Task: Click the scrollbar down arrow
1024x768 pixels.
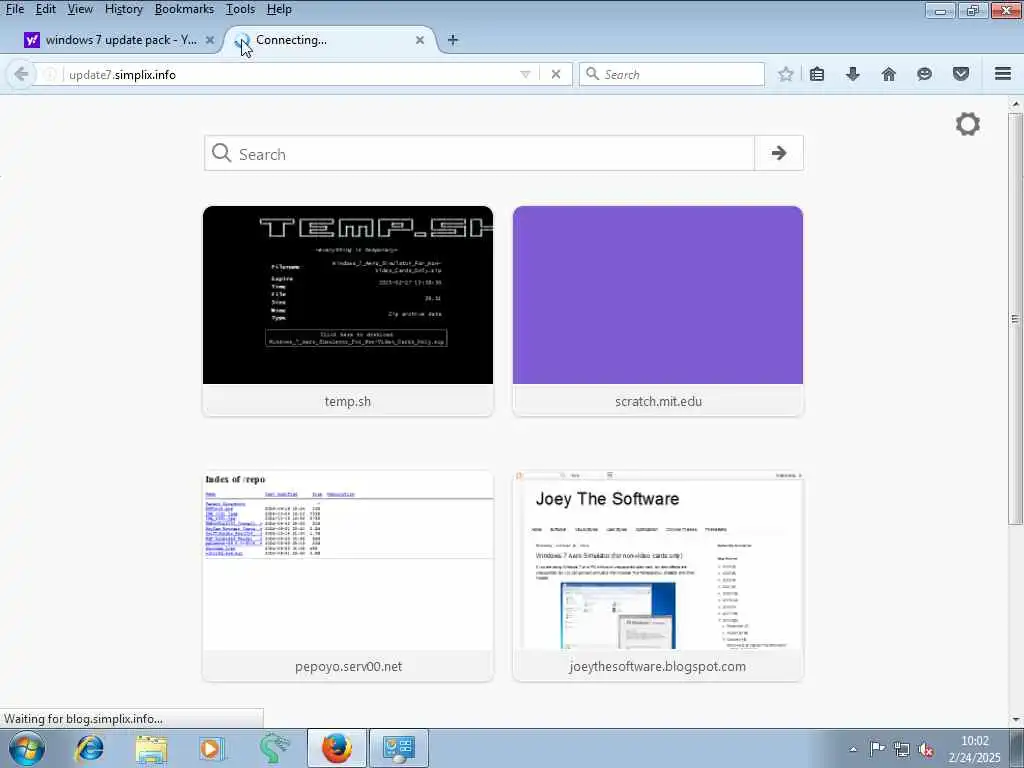Action: coord(1016,720)
